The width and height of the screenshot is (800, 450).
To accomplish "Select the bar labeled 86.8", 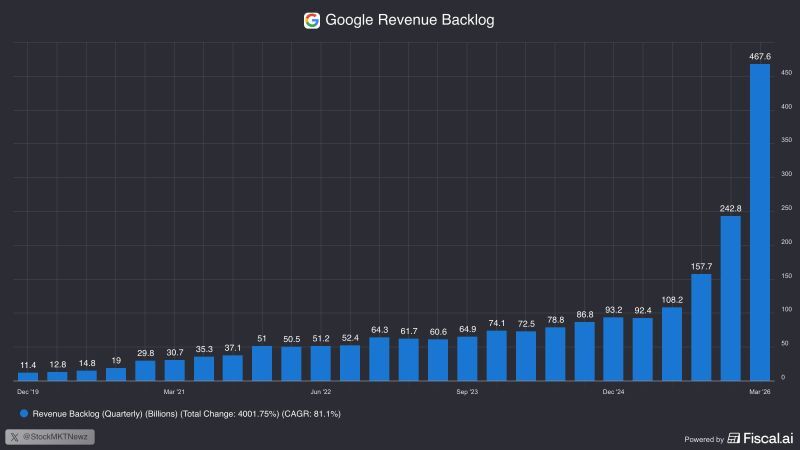I will point(585,351).
